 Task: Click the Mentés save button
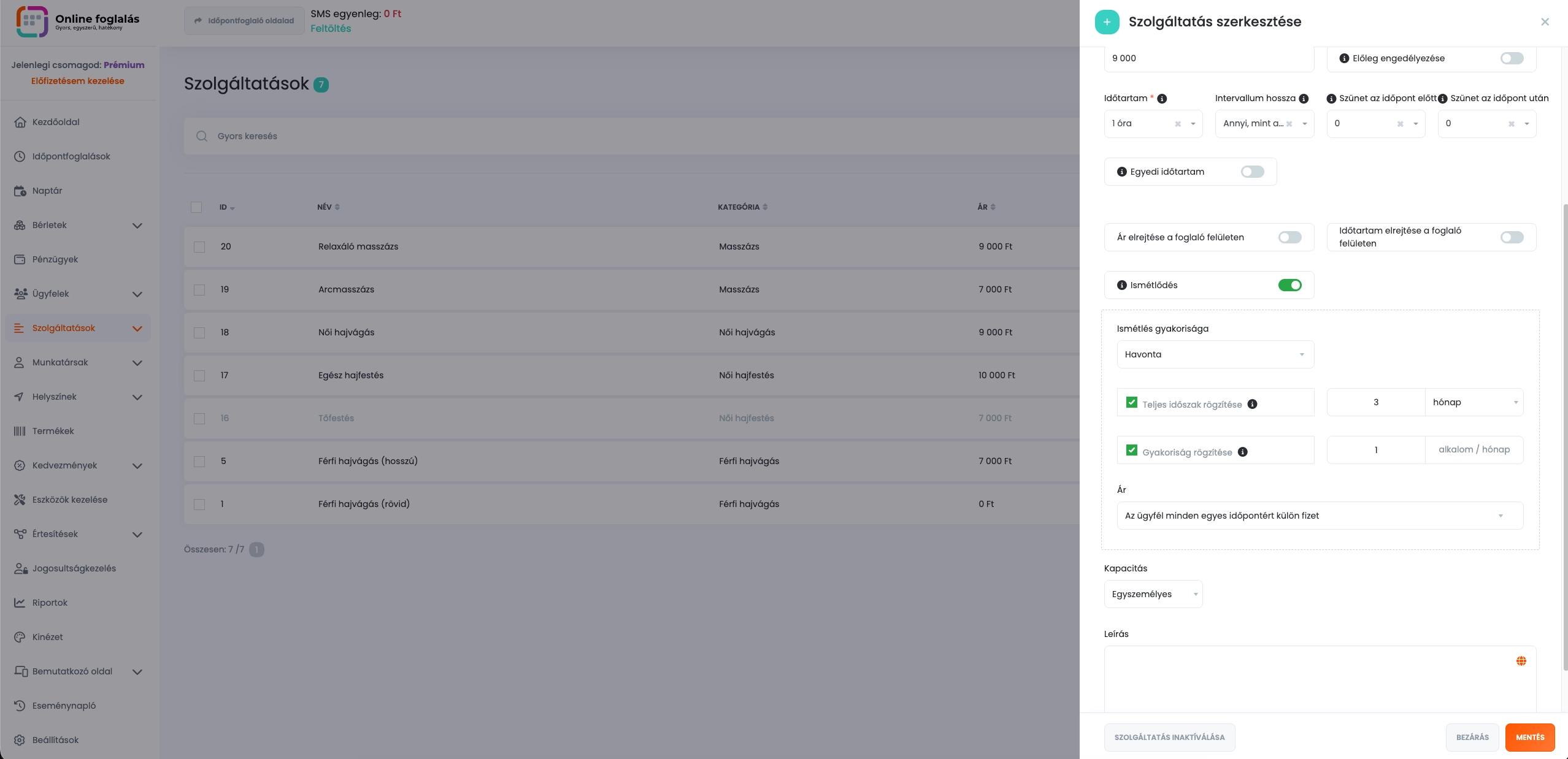(x=1529, y=738)
